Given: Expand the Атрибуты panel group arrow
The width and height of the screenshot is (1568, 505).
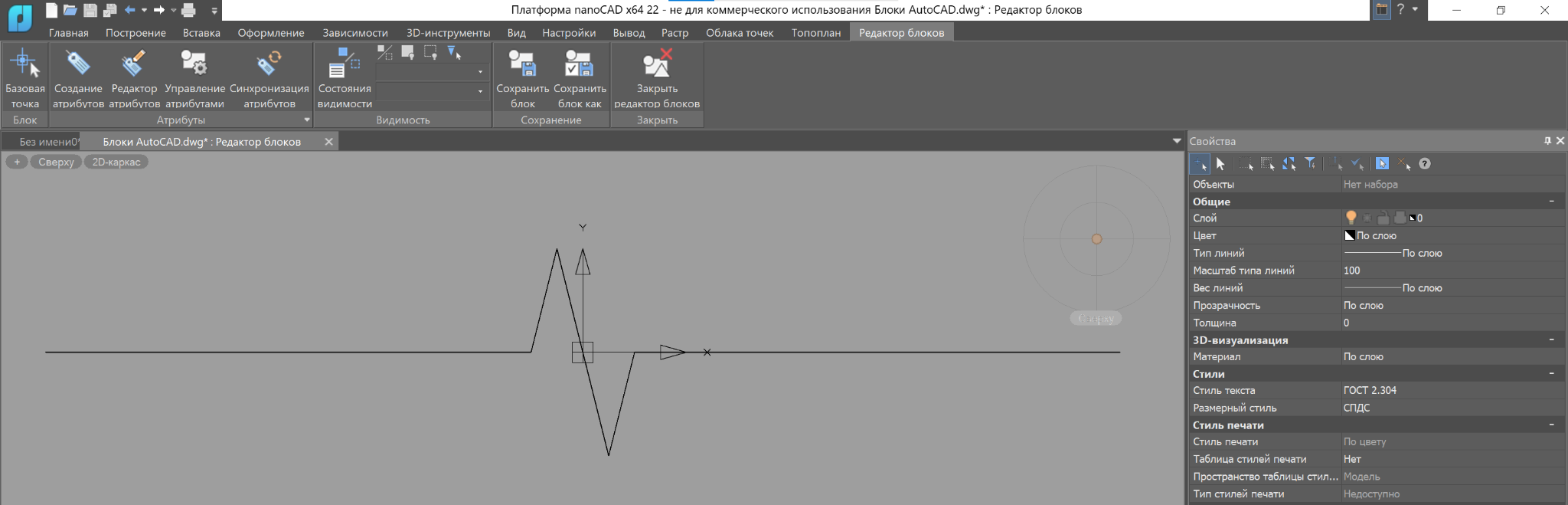Looking at the screenshot, I should pos(307,120).
